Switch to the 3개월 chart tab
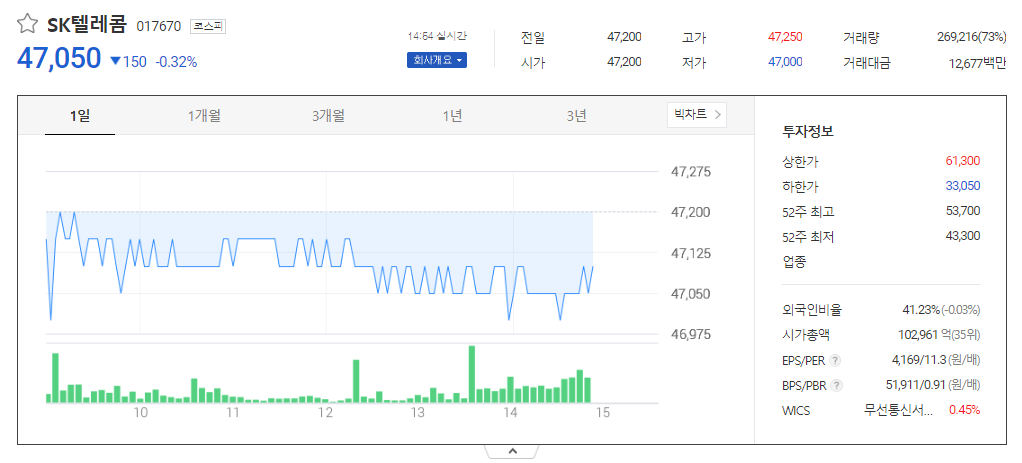This screenshot has width=1022, height=463. click(x=328, y=116)
